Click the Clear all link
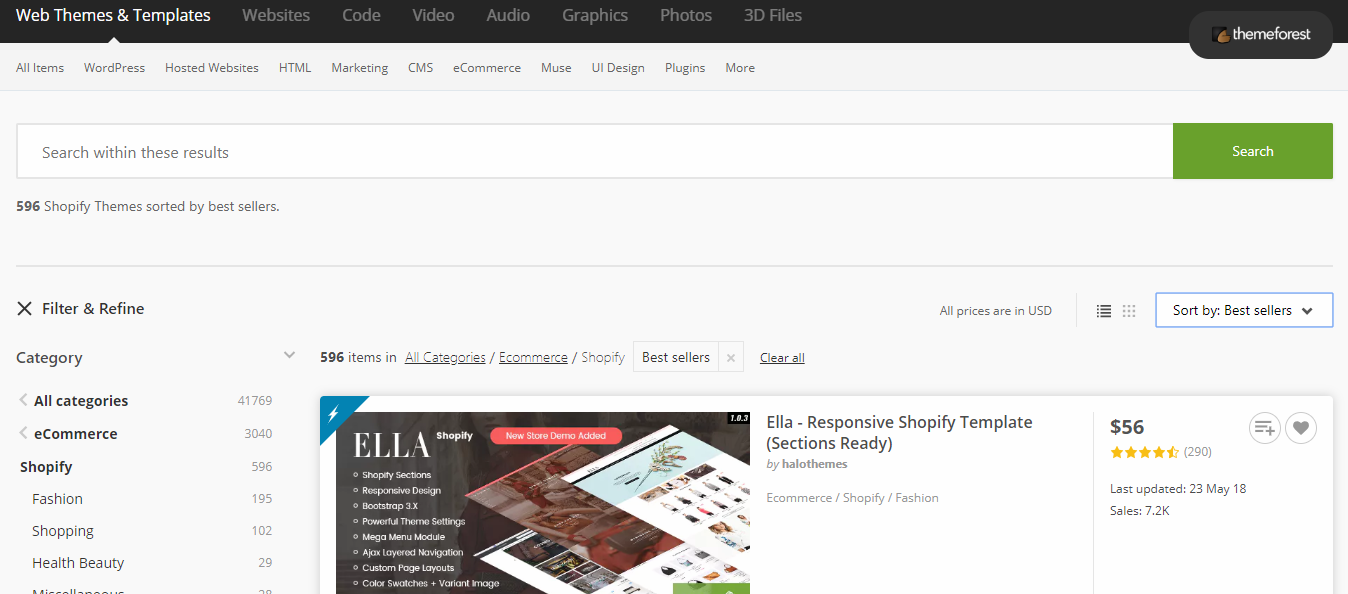This screenshot has width=1348, height=594. 782,358
